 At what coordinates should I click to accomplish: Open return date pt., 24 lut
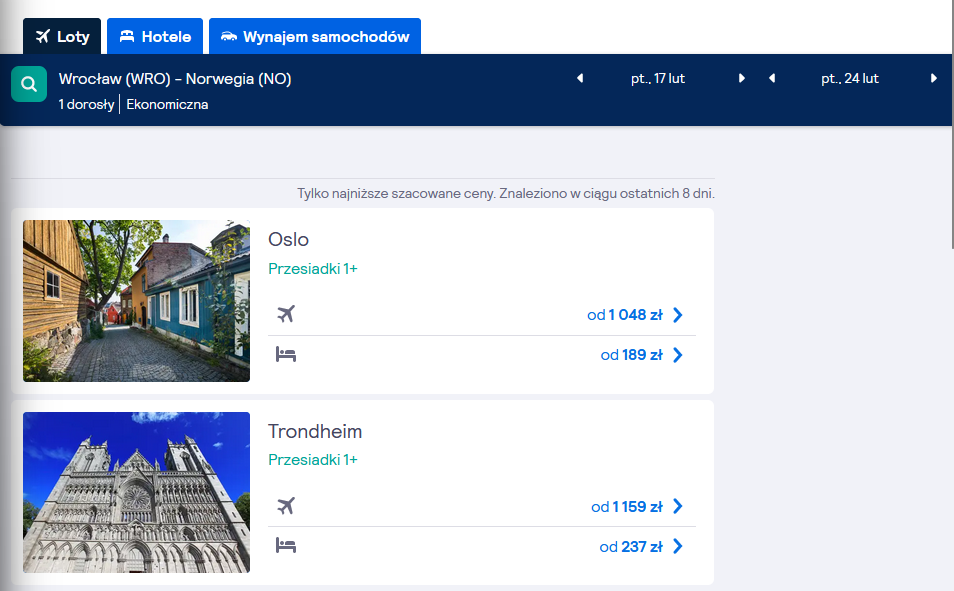coord(850,79)
